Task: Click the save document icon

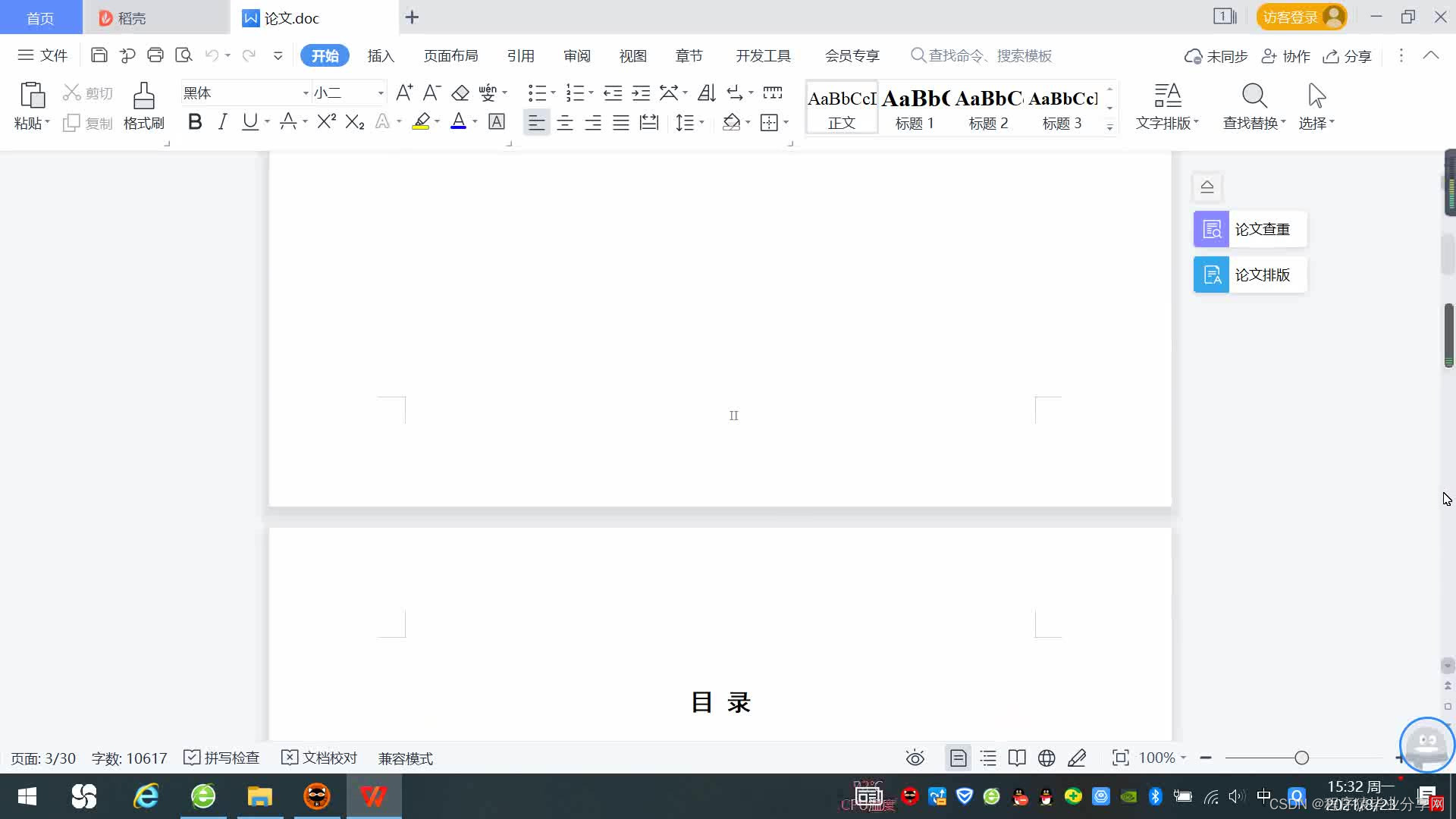Action: [99, 55]
